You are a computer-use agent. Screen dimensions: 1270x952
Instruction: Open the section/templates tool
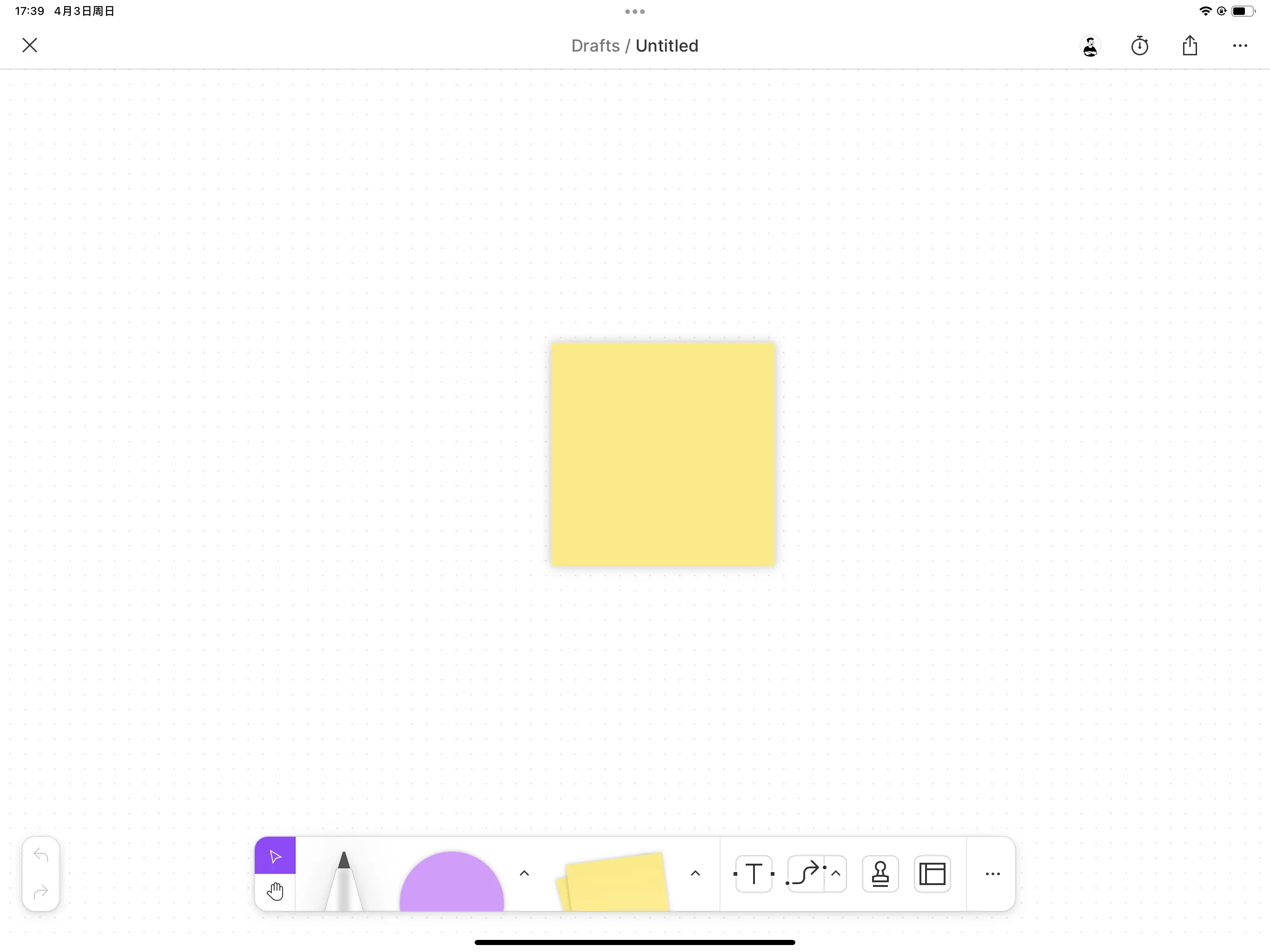tap(931, 873)
